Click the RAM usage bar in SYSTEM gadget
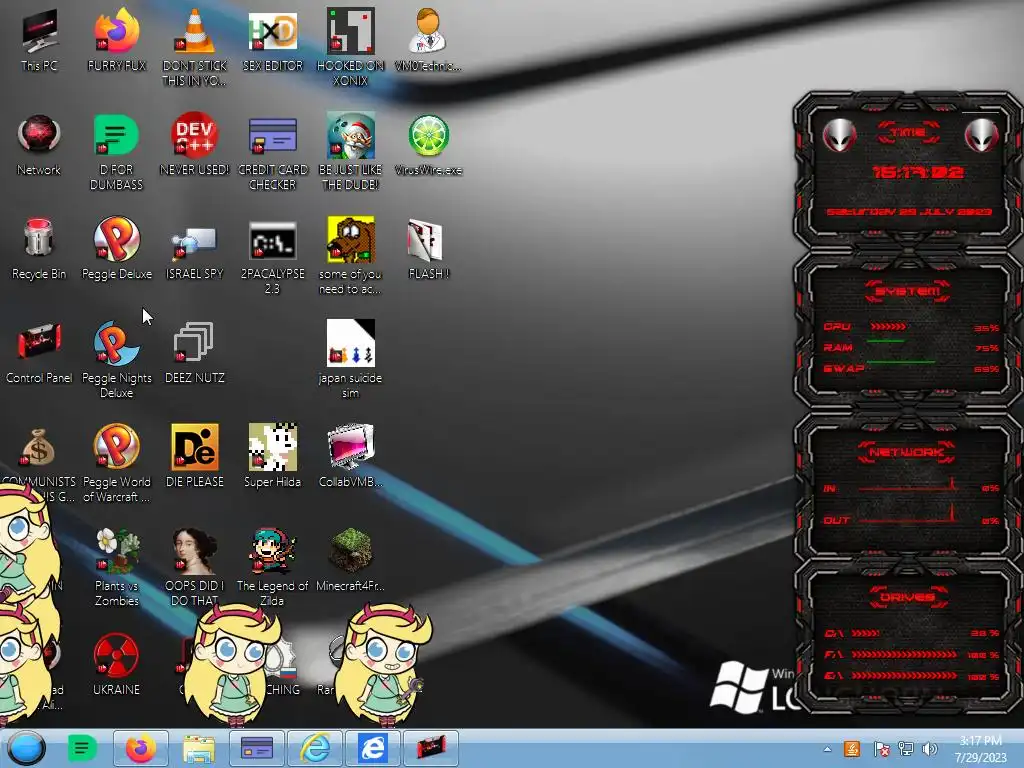The image size is (1024, 768). coord(886,341)
